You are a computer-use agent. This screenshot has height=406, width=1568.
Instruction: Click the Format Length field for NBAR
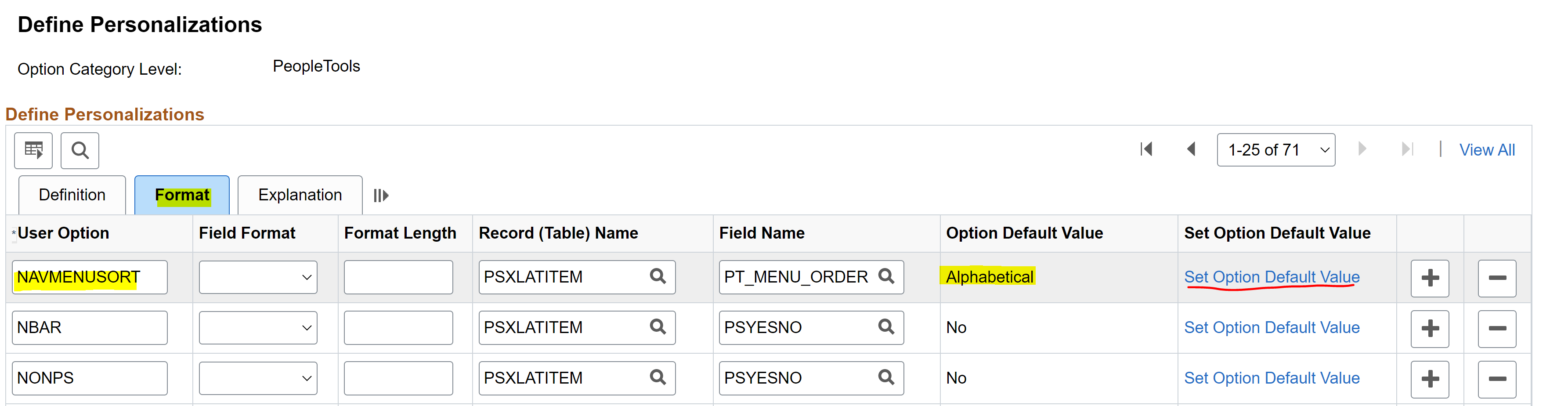click(398, 328)
